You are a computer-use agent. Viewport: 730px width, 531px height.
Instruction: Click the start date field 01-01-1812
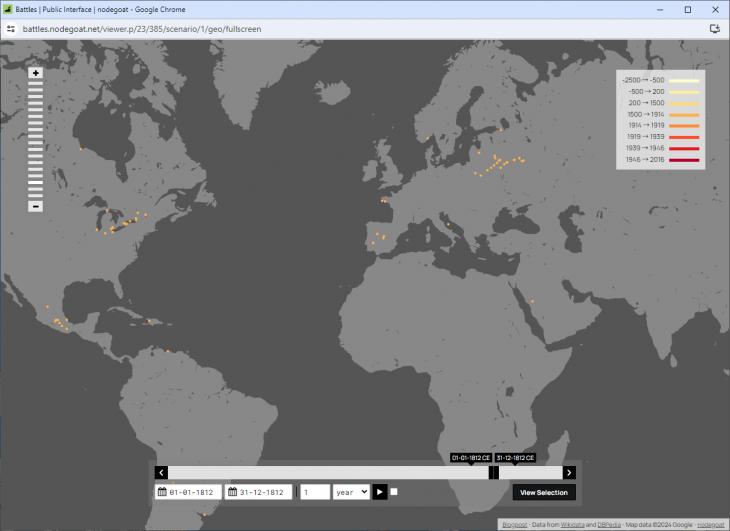[x=189, y=492]
